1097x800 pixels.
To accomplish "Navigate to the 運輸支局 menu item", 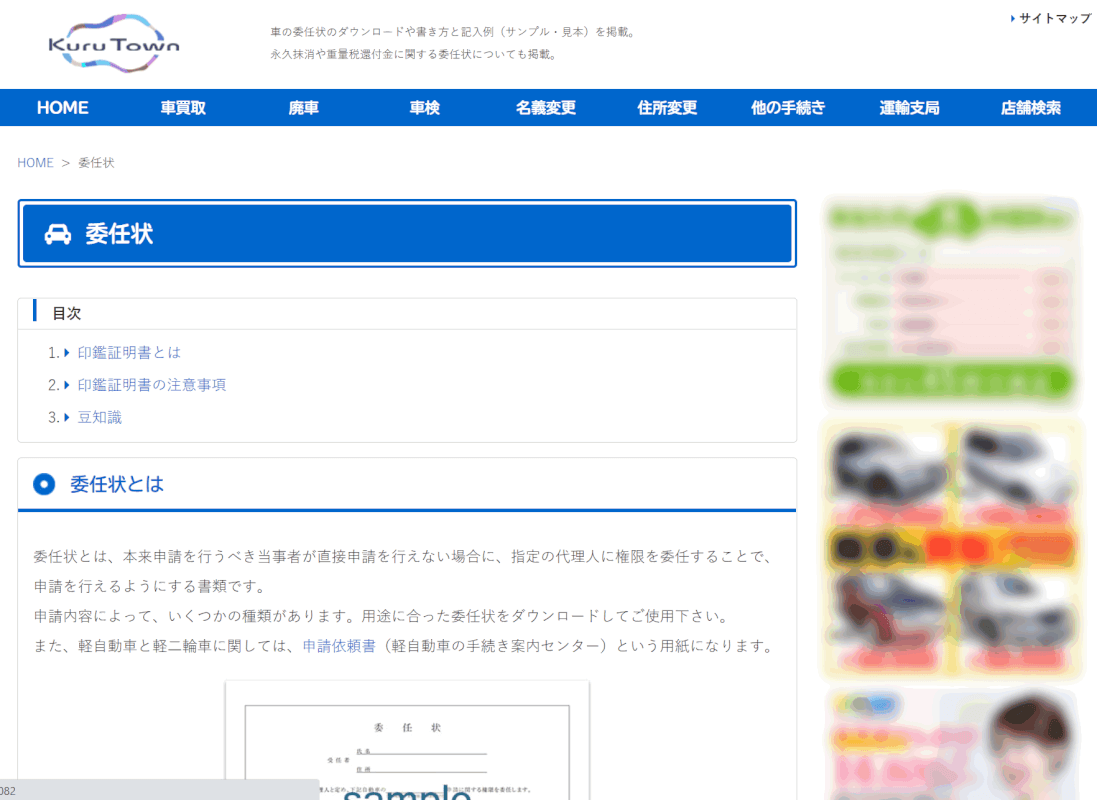I will tap(909, 108).
